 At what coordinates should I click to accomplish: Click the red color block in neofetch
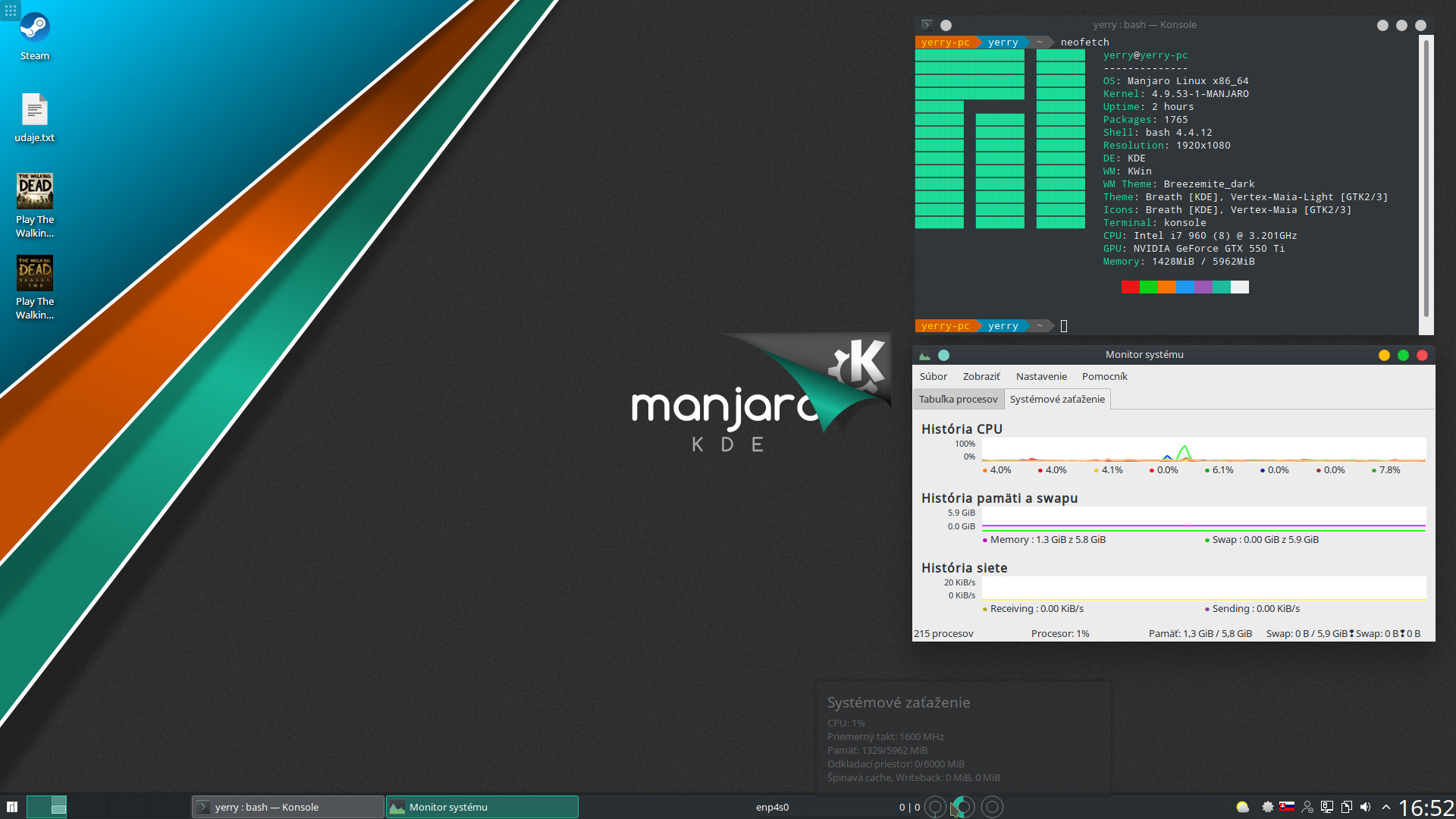(x=1130, y=287)
